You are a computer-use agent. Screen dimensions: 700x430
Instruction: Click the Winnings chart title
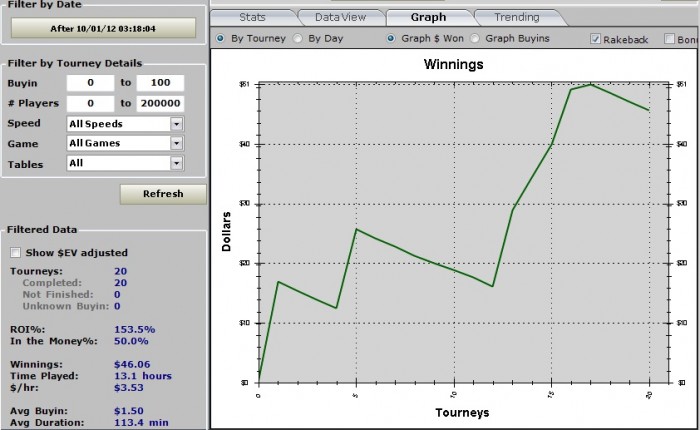453,64
